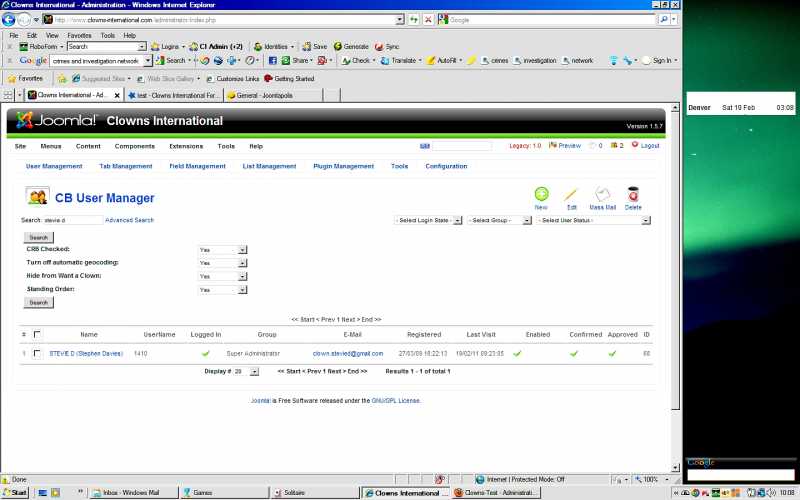Click Google toolbar Translate icon
This screenshot has height=500, width=800.
point(385,60)
